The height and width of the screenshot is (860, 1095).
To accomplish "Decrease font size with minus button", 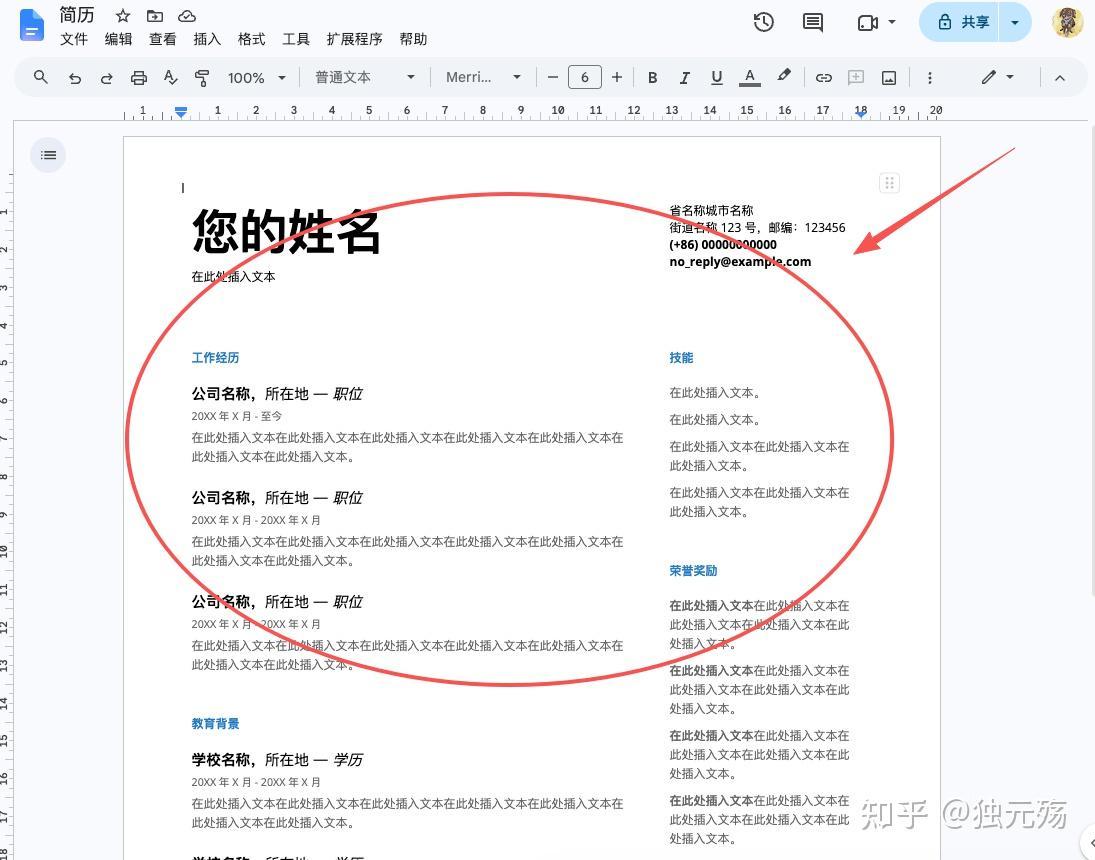I will 552,78.
